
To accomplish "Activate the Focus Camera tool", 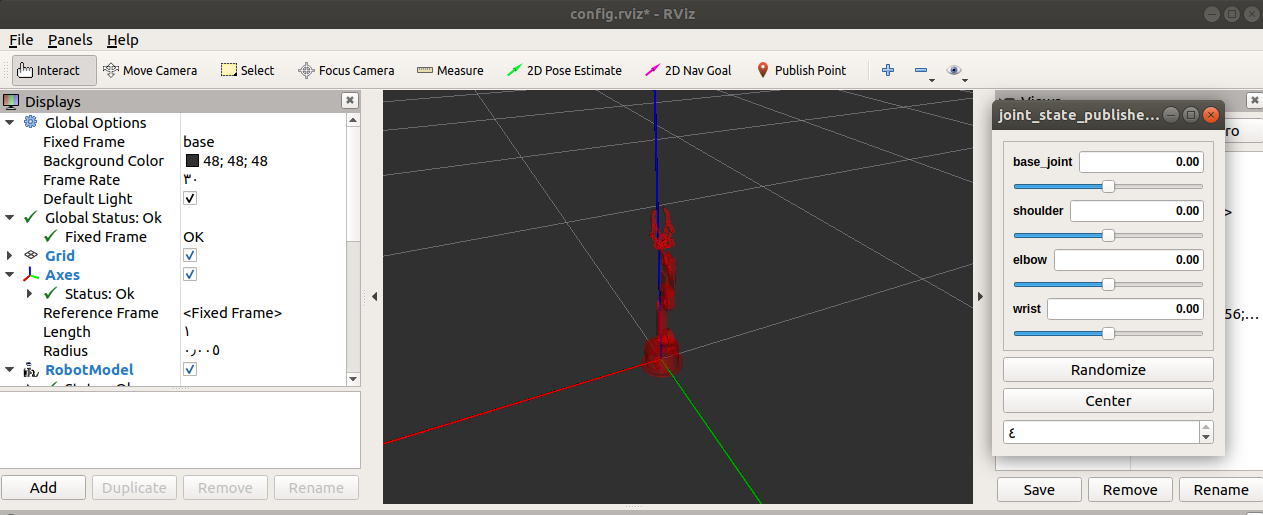I will pos(346,70).
